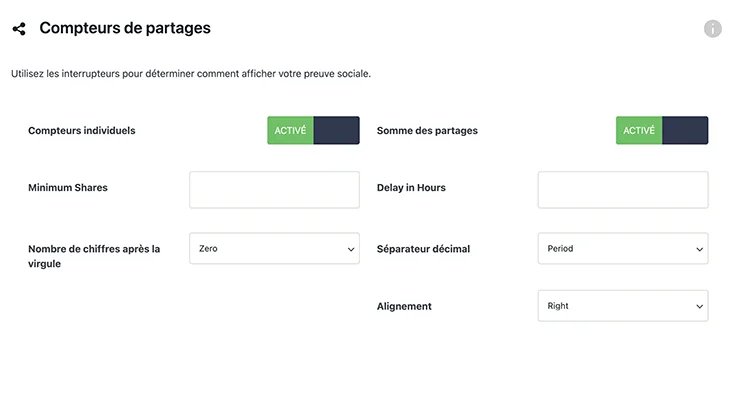Focus the Delay in Hours input field
Screen dimensions: 730x411
623,190
